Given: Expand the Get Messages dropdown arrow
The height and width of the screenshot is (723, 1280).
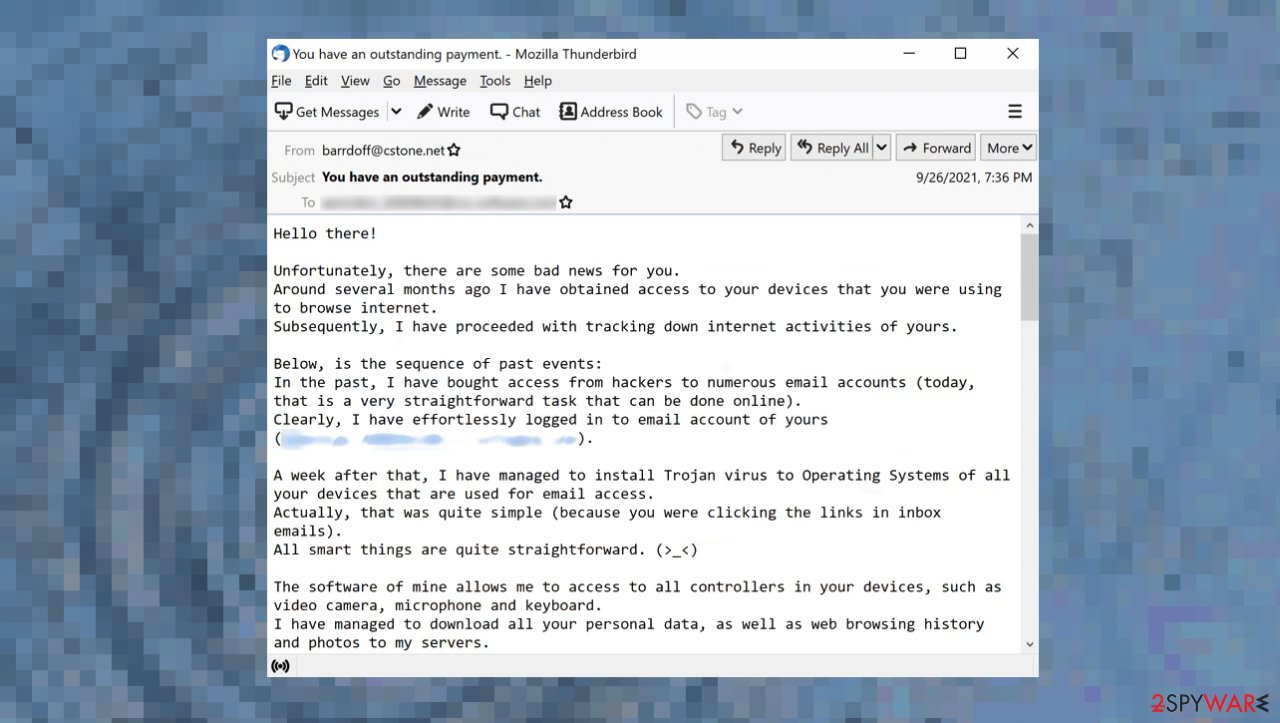Looking at the screenshot, I should 396,112.
